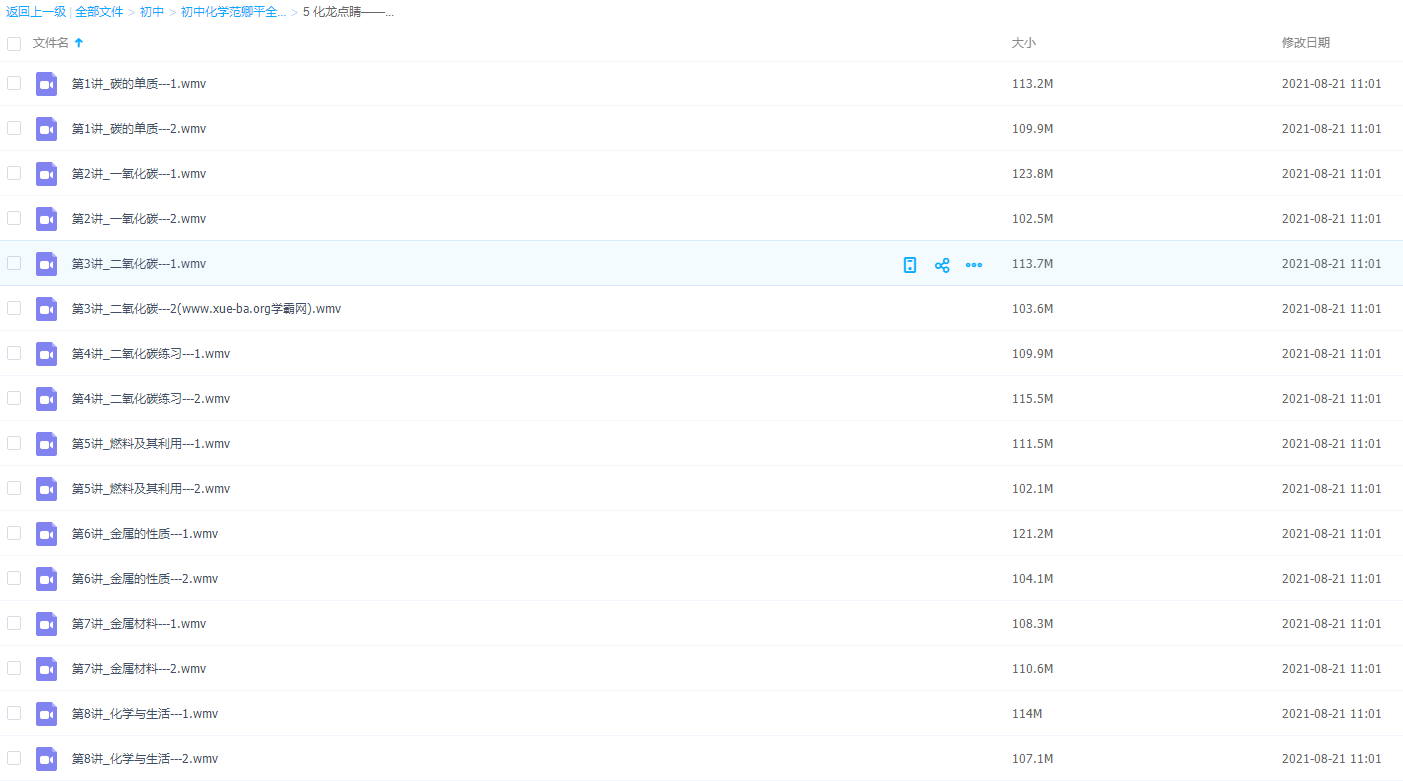
Task: Click video icon of 第8讲_化学与生活---2.wmv
Action: pyautogui.click(x=47, y=759)
